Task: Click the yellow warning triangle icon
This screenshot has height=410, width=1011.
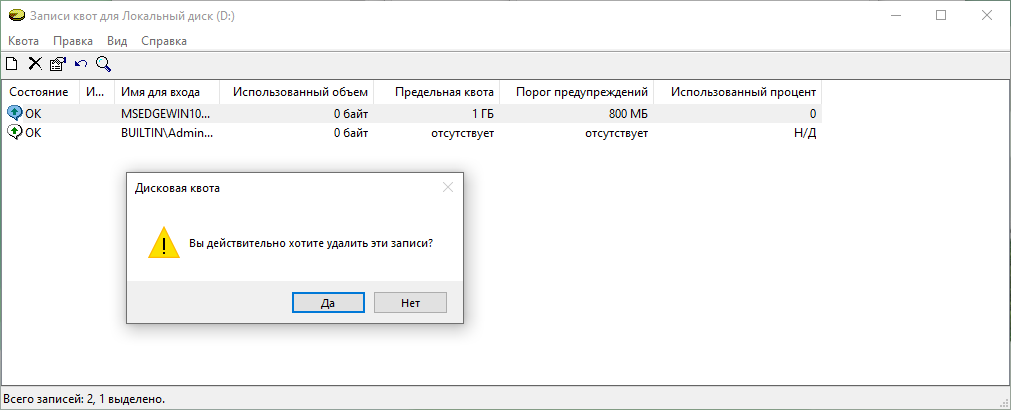Action: point(164,243)
